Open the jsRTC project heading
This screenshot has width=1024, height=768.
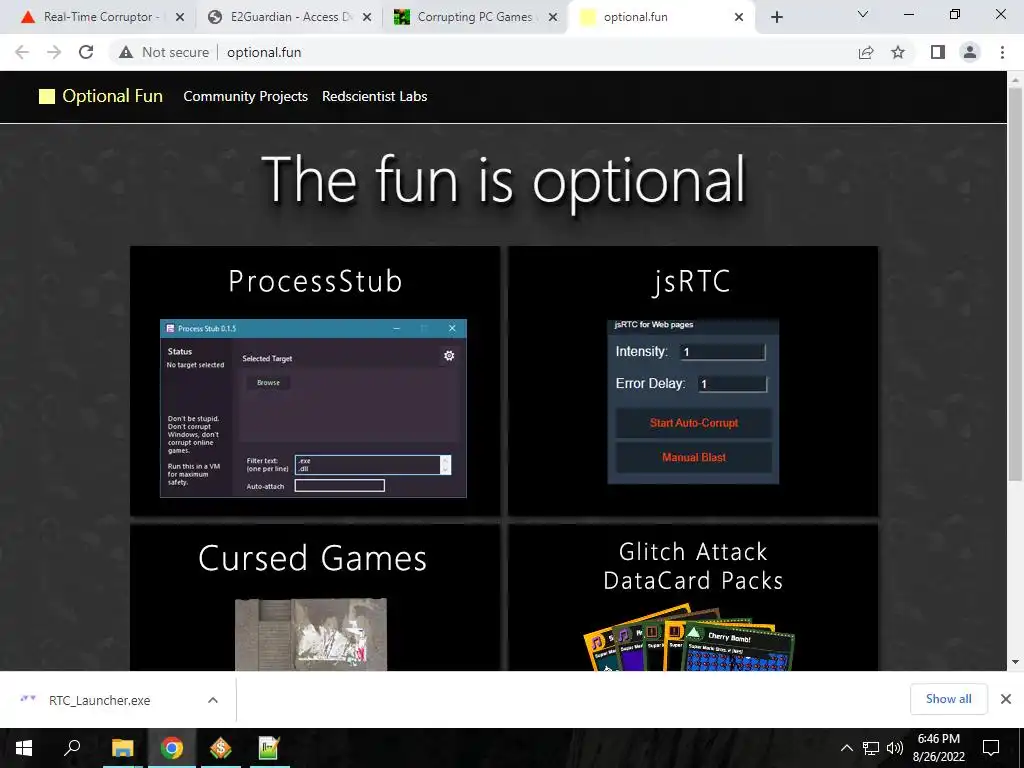pyautogui.click(x=692, y=281)
